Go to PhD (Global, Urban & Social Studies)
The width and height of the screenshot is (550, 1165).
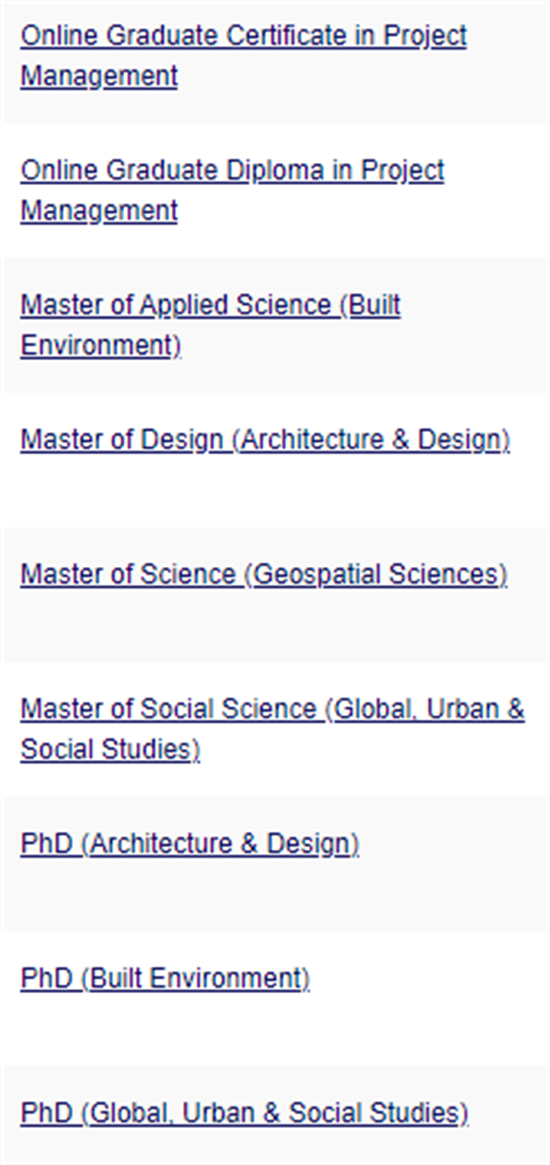(x=245, y=1113)
